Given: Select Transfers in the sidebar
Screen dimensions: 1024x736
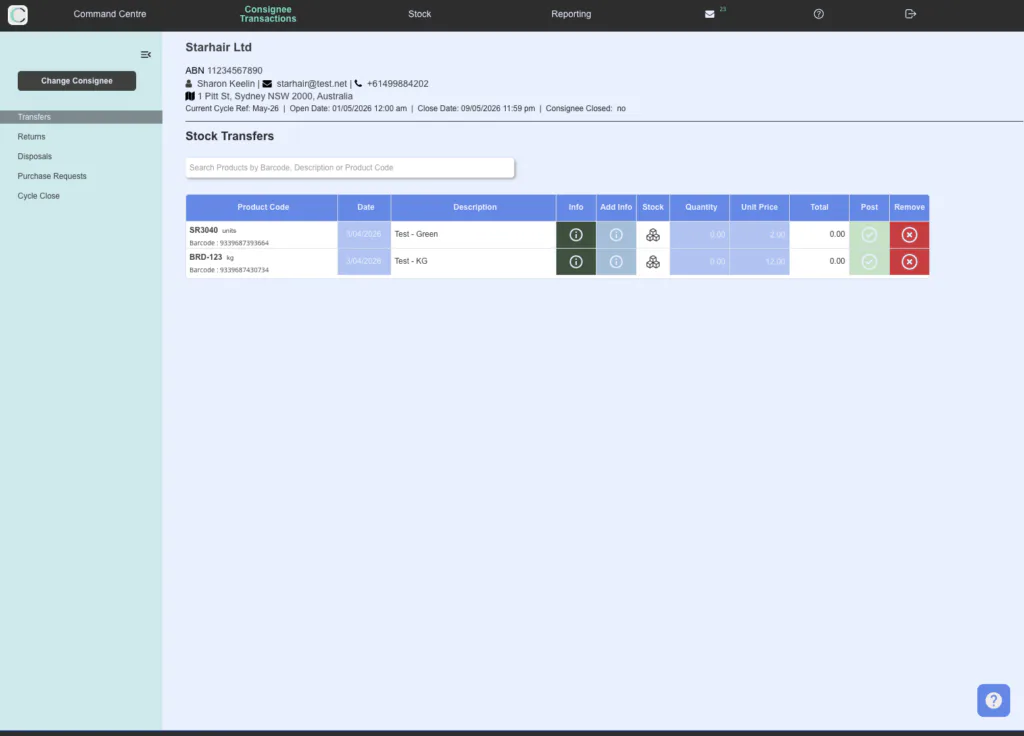Looking at the screenshot, I should [x=81, y=117].
